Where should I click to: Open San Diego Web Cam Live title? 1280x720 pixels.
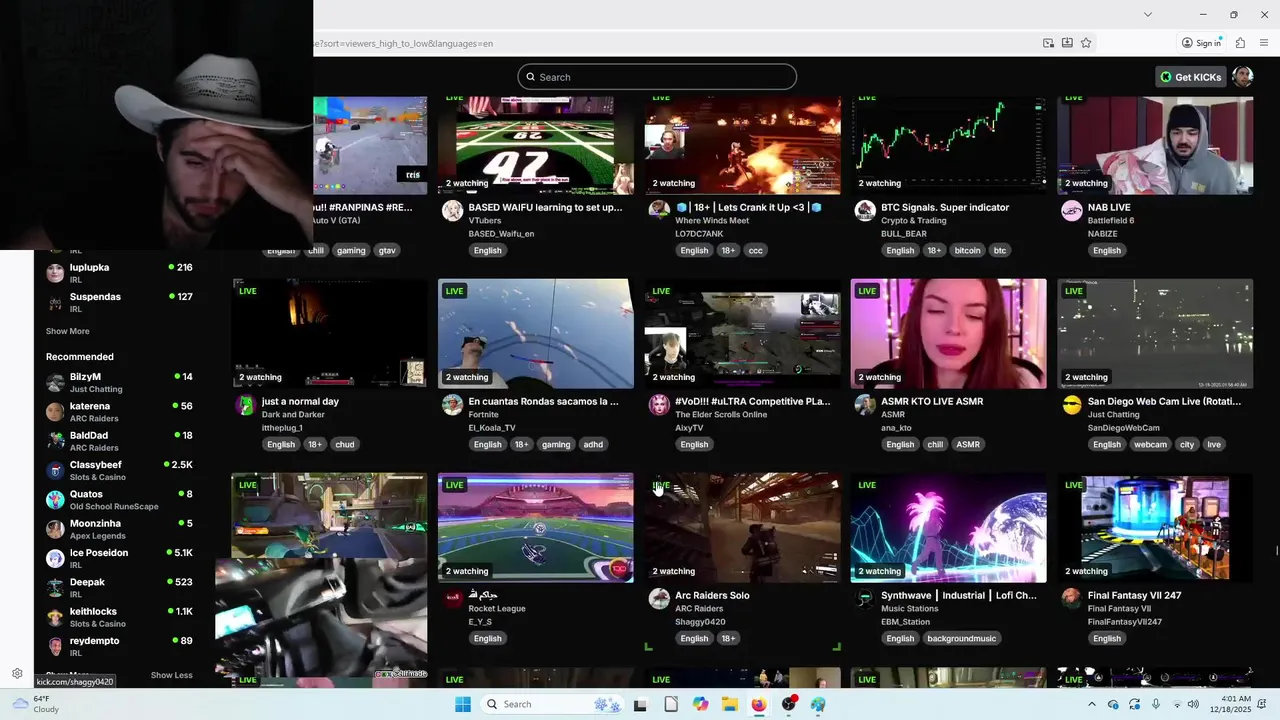click(x=1164, y=401)
